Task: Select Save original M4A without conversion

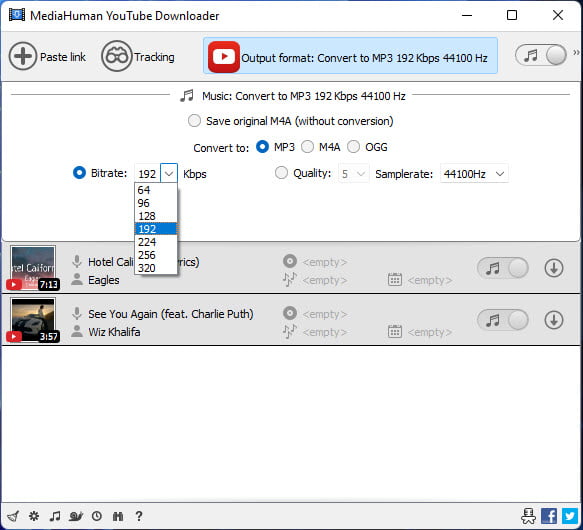Action: click(x=194, y=121)
